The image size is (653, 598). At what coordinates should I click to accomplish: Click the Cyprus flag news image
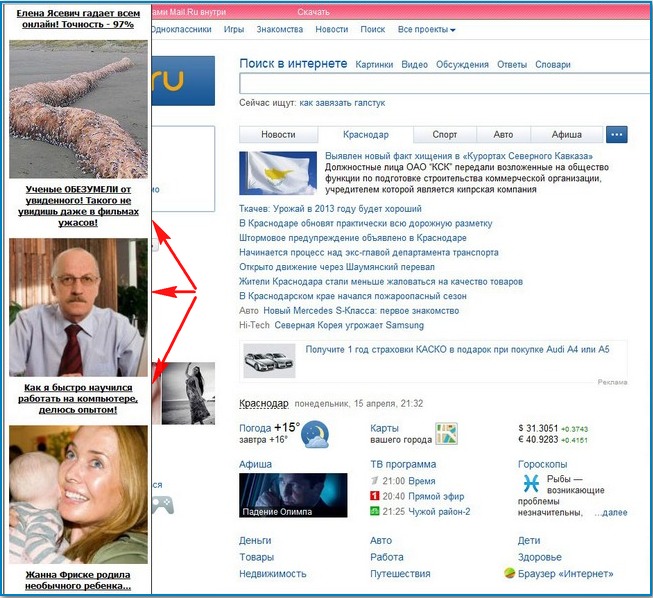pos(278,173)
